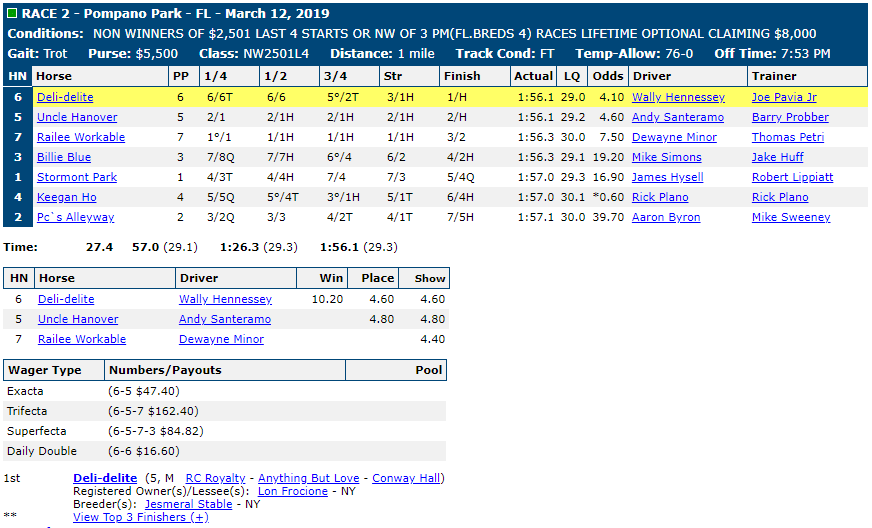The image size is (872, 528).
Task: Click the Show payout 4.40 for Railee Workable
Action: [x=433, y=339]
